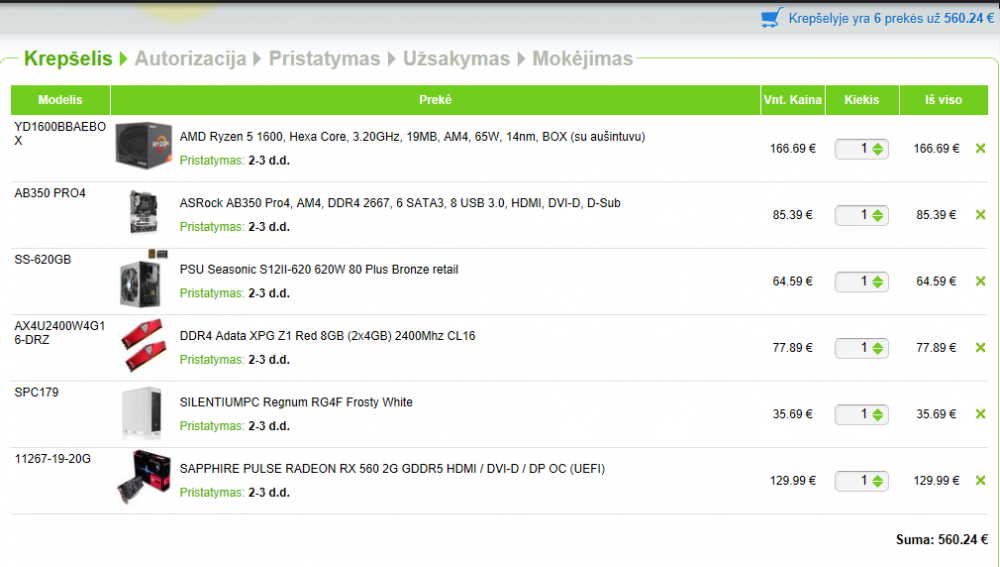This screenshot has height=567, width=1000.
Task: Remove DDR4 Adata XPG Z1 from cart
Action: tap(980, 348)
